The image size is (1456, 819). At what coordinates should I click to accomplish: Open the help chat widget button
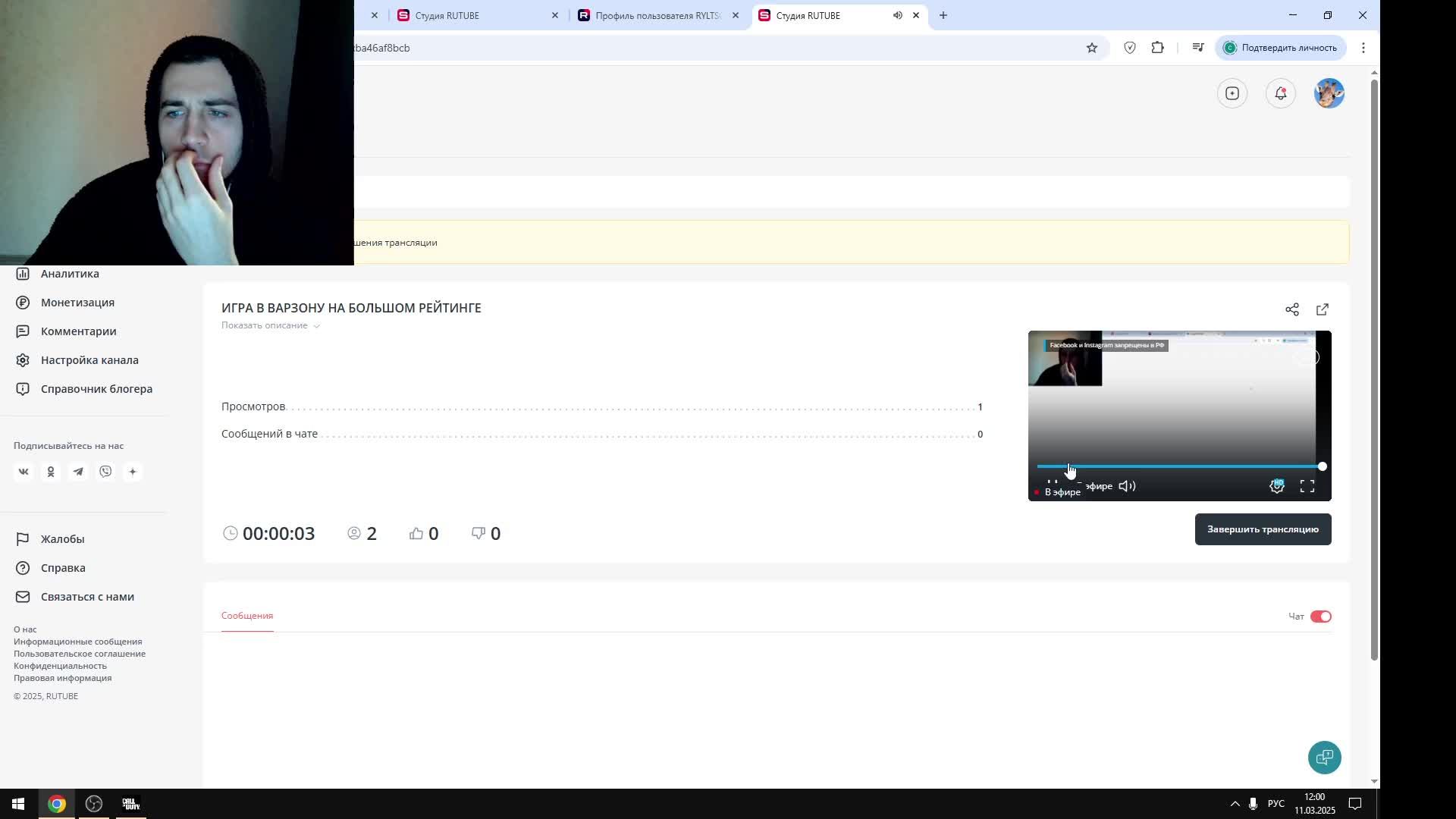pyautogui.click(x=1325, y=758)
